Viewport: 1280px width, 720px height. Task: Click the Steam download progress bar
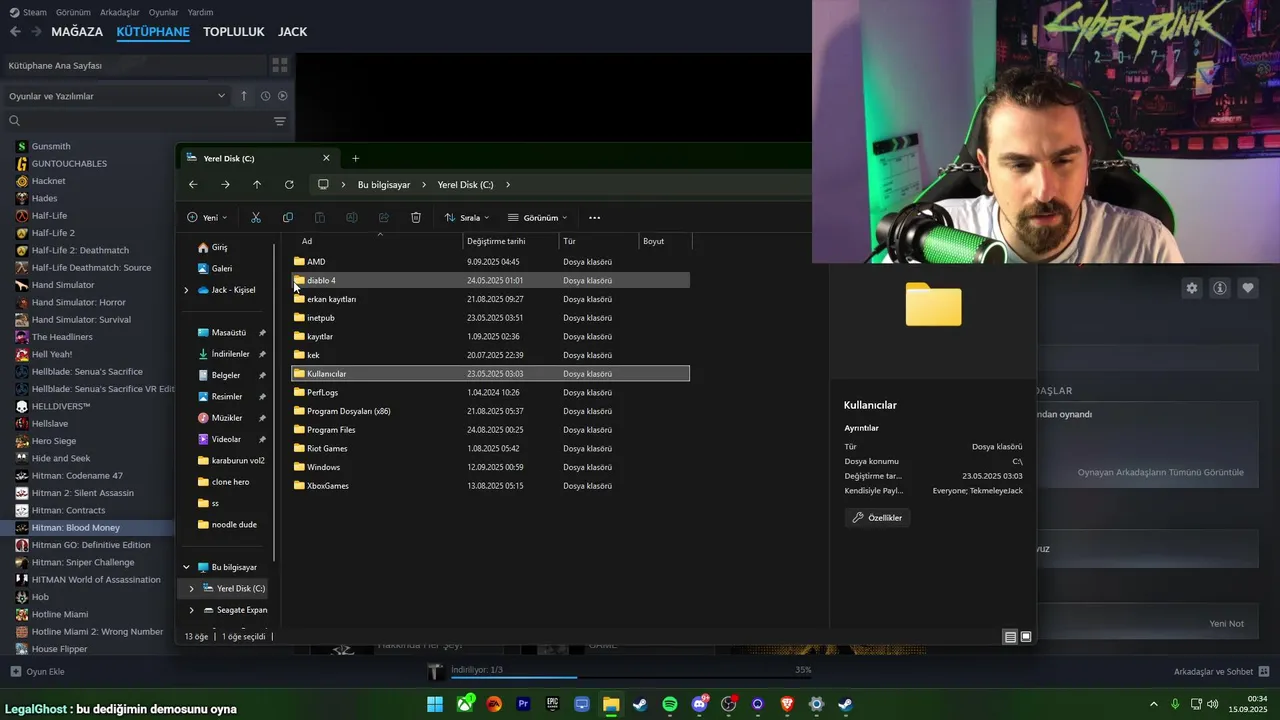(x=631, y=677)
